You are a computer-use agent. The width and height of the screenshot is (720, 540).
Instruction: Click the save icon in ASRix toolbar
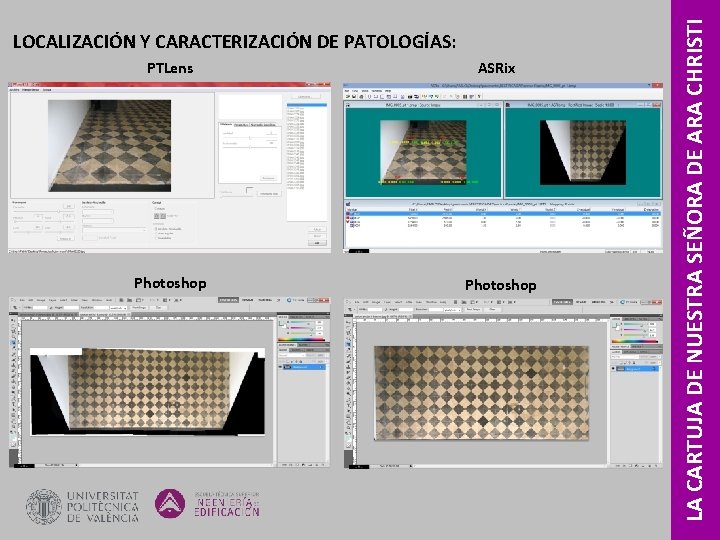point(354,96)
